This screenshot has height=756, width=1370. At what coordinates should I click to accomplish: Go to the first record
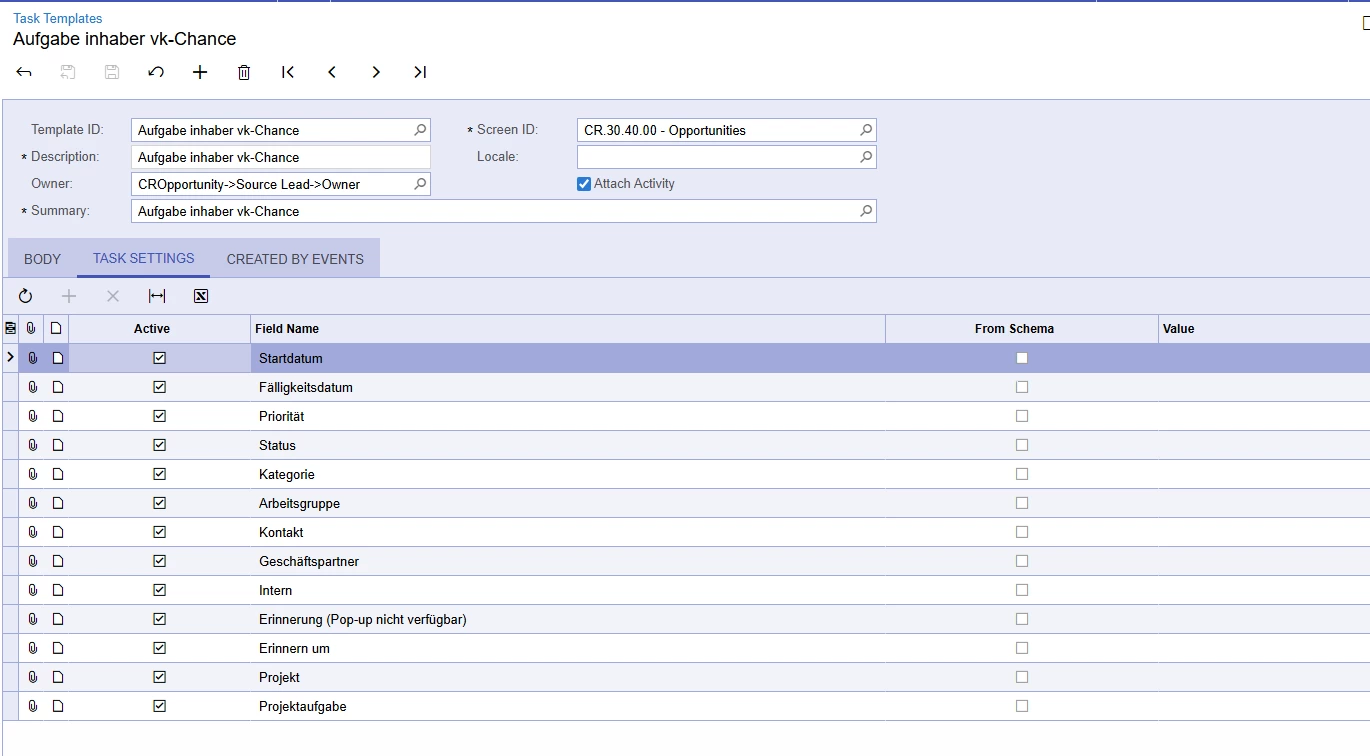pos(288,72)
